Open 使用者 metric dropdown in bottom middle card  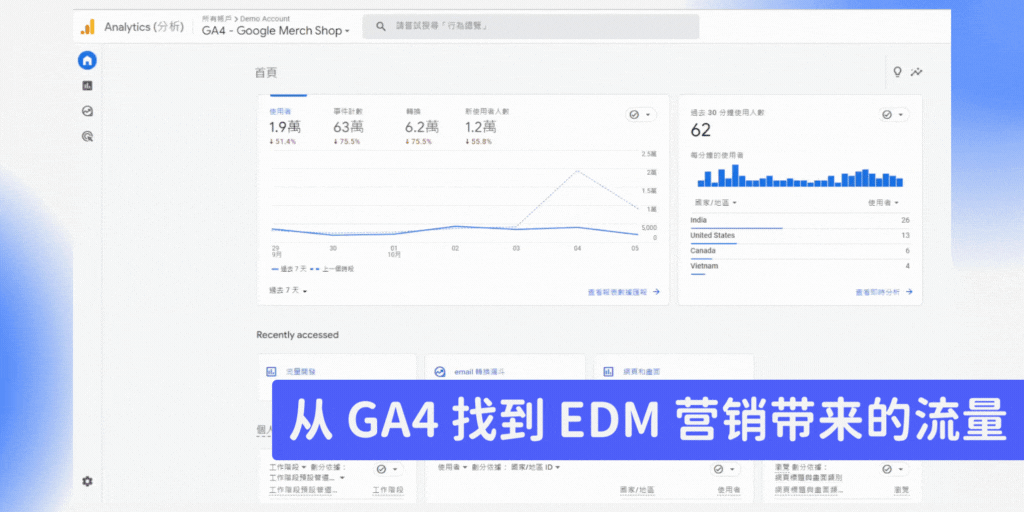pyautogui.click(x=453, y=468)
